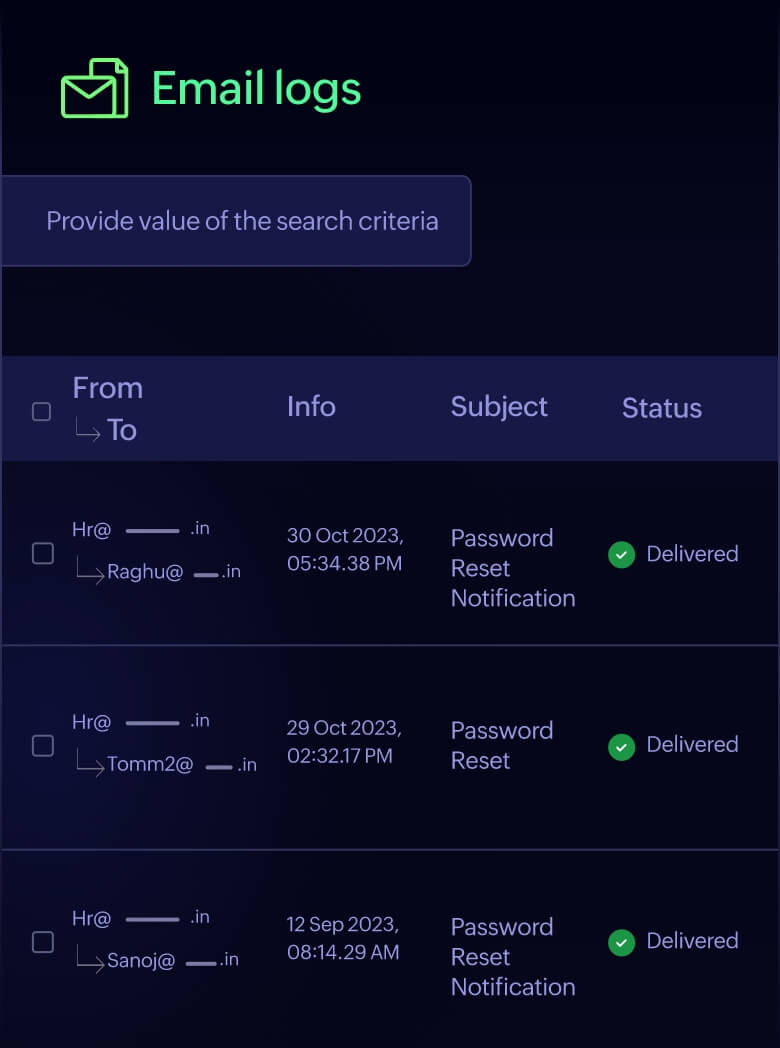Open Password Reset Notification email from Raghu row
Viewport: 780px width, 1048px height.
click(513, 568)
